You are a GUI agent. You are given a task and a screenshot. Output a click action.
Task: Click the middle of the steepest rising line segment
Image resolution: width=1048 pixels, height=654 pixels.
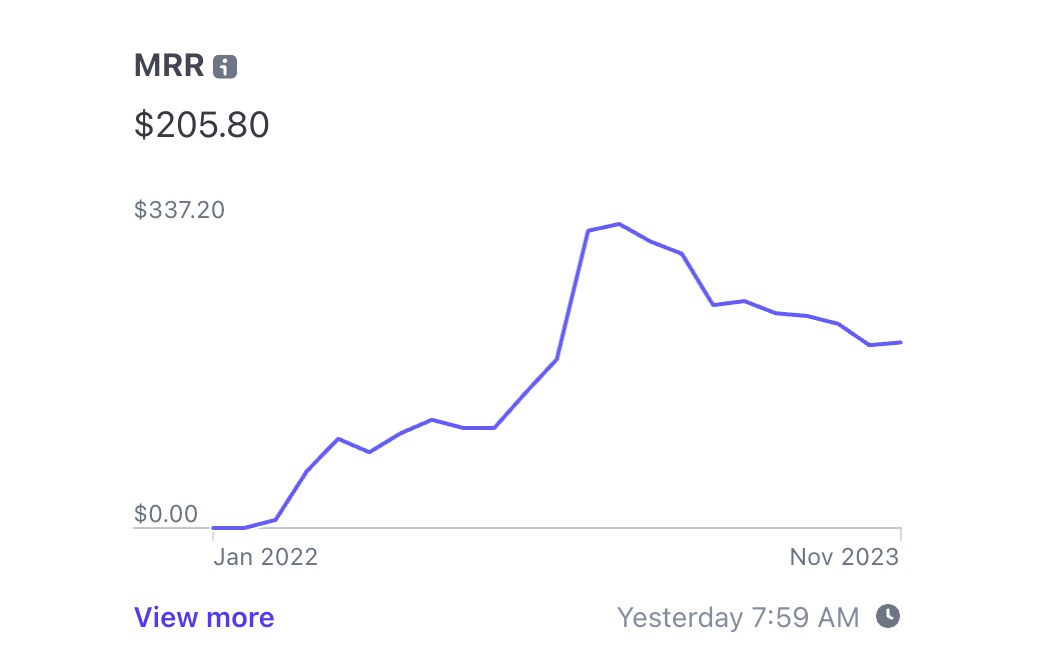pos(573,294)
